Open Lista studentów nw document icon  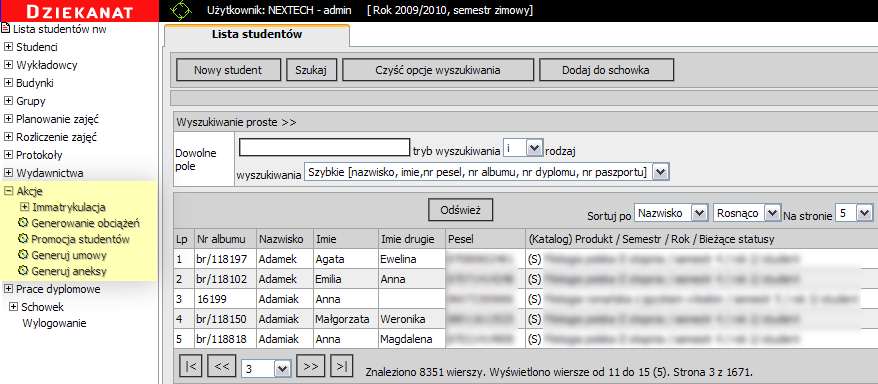pos(6,28)
